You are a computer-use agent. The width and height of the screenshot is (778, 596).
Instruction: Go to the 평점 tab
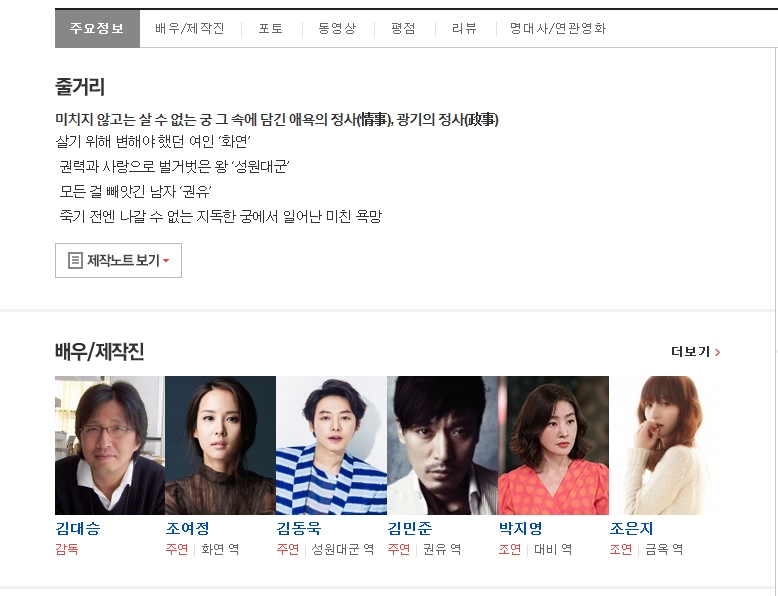(403, 28)
